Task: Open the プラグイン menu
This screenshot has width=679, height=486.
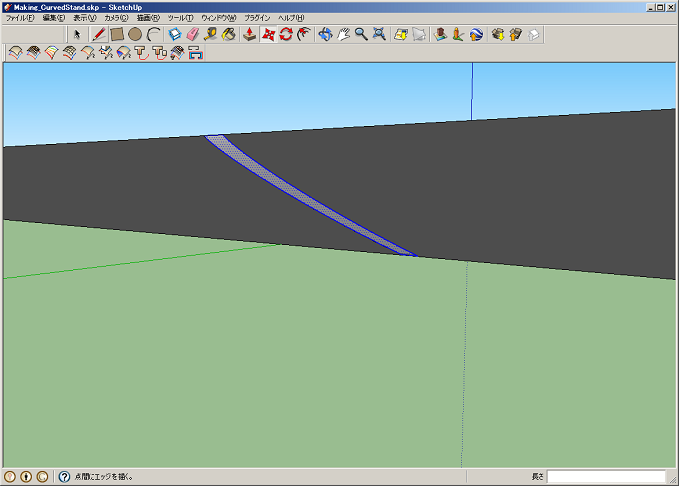Action: [257, 18]
